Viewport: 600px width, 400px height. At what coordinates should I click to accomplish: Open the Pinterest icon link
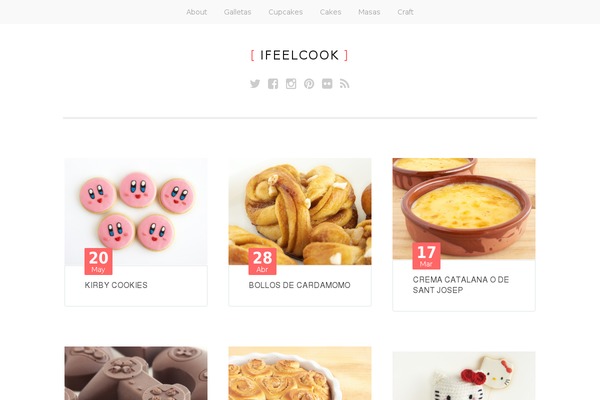pos(309,84)
